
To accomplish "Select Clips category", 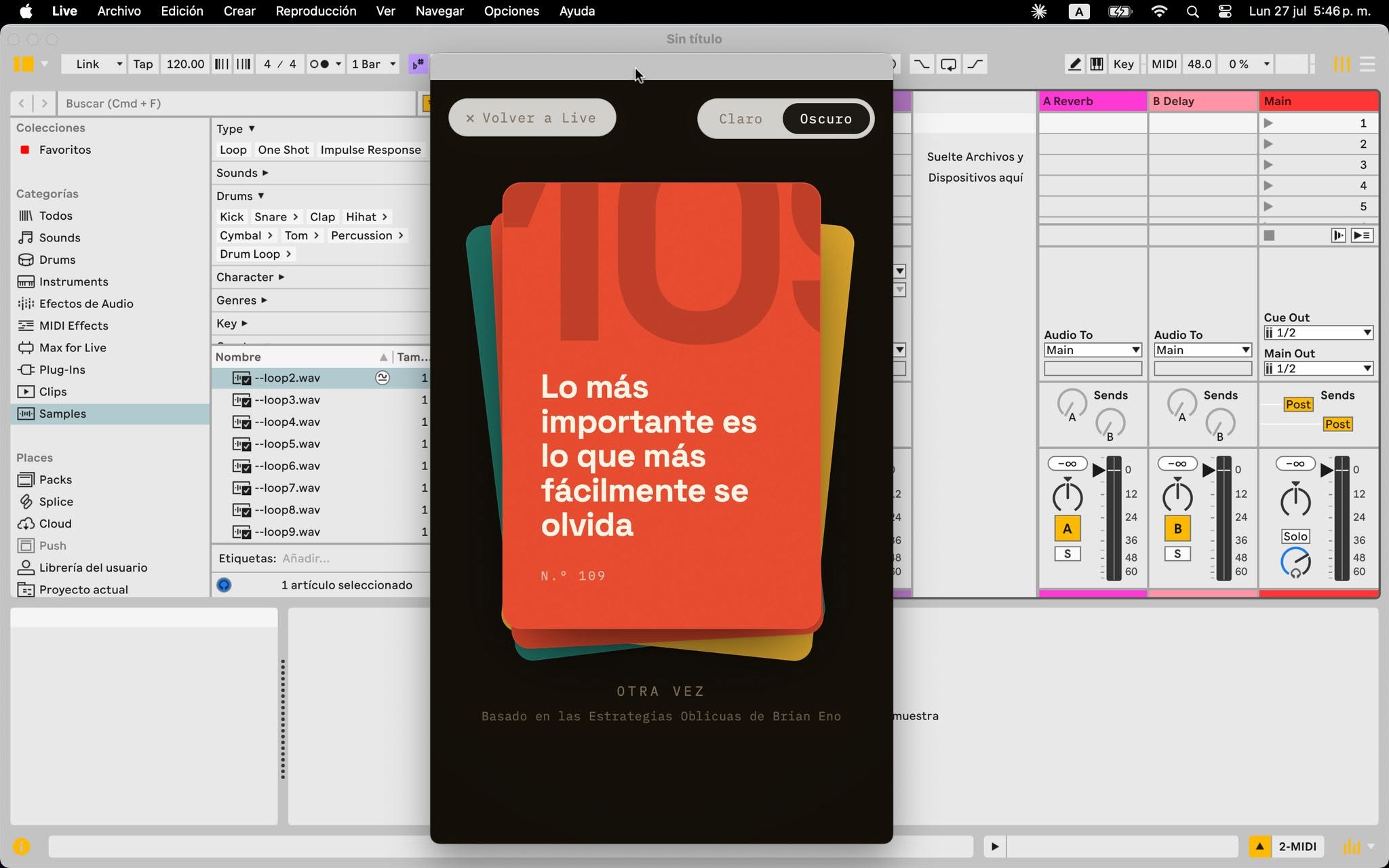I will click(53, 391).
